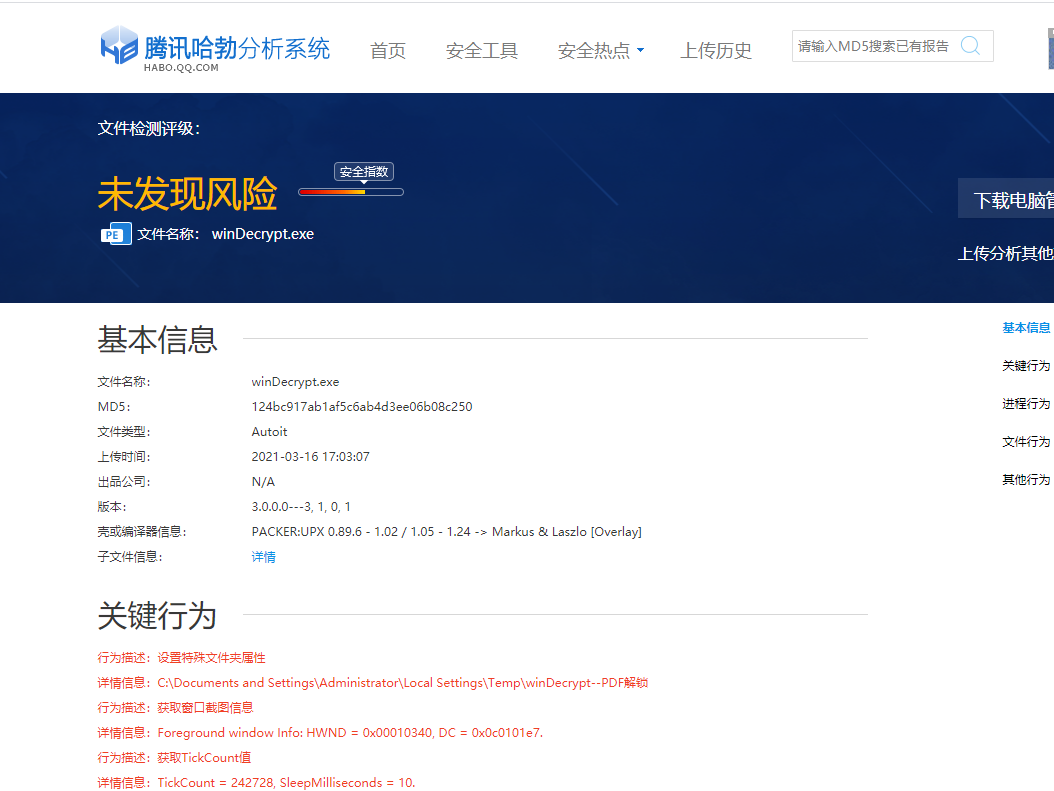Select 其他行为 in side navigation
Screen dimensions: 1054x791
(x=1026, y=480)
